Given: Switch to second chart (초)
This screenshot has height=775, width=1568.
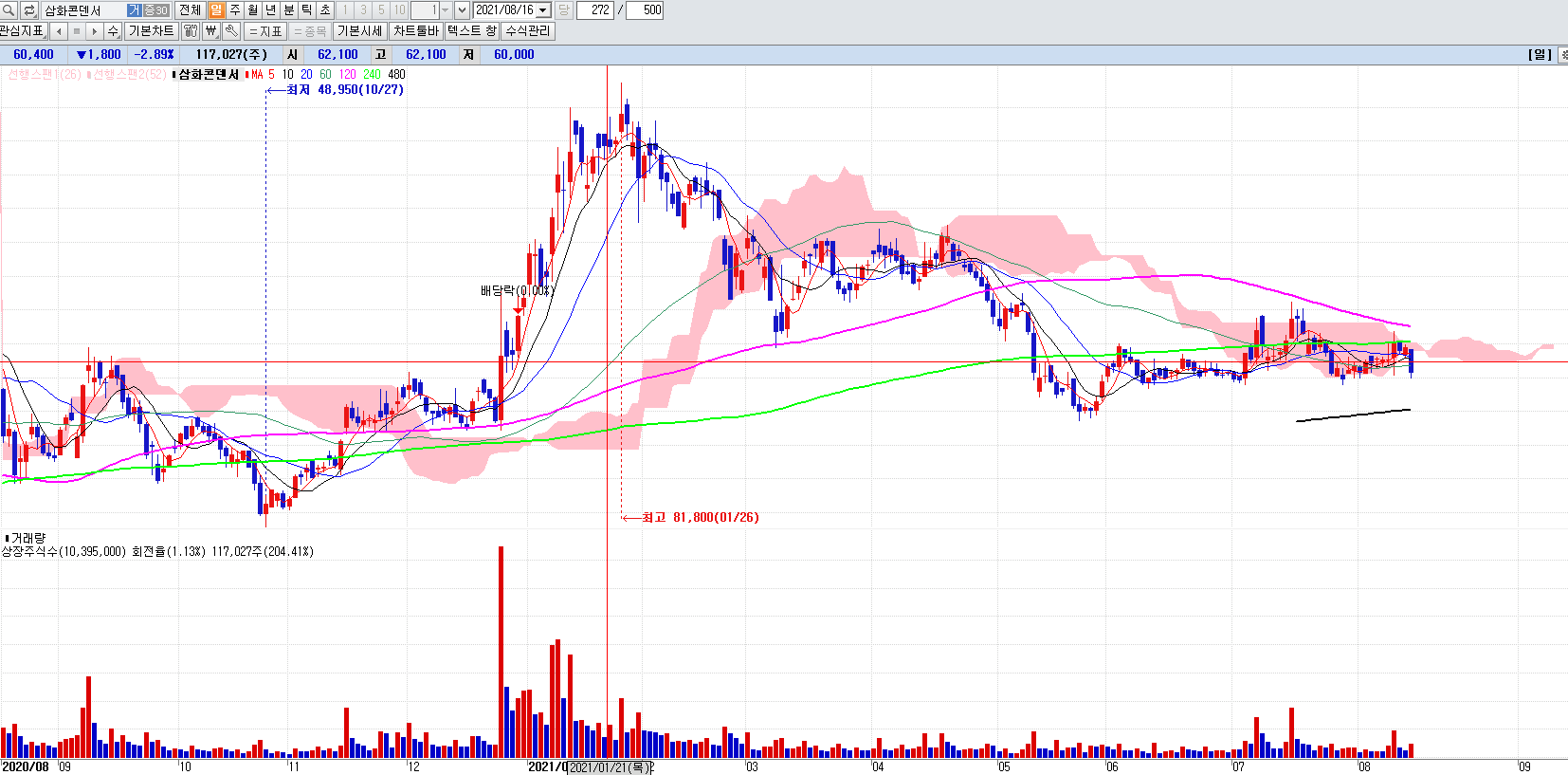Looking at the screenshot, I should pyautogui.click(x=324, y=10).
